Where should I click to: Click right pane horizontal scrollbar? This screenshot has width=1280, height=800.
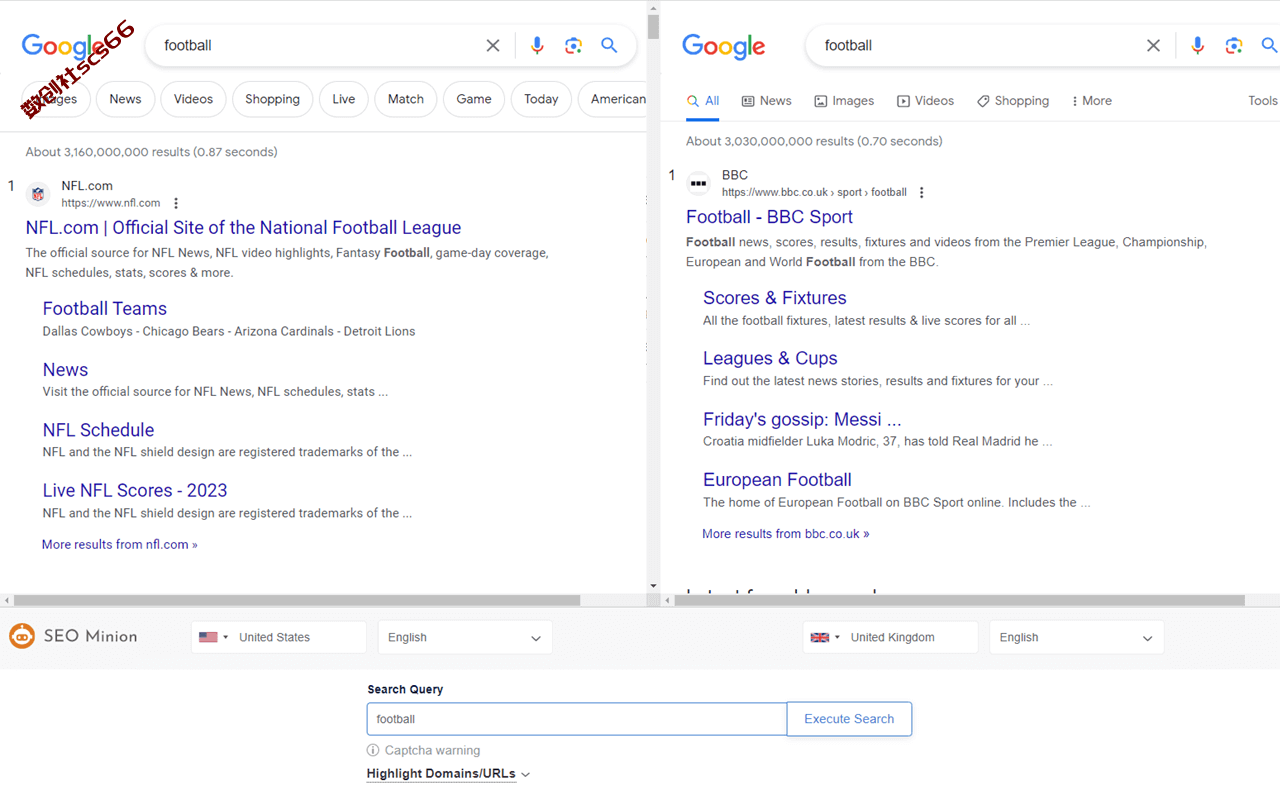tap(960, 600)
